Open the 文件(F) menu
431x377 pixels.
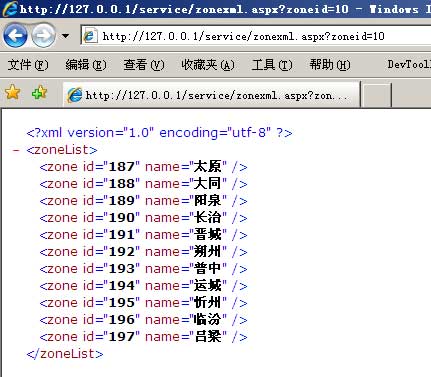pyautogui.click(x=28, y=65)
